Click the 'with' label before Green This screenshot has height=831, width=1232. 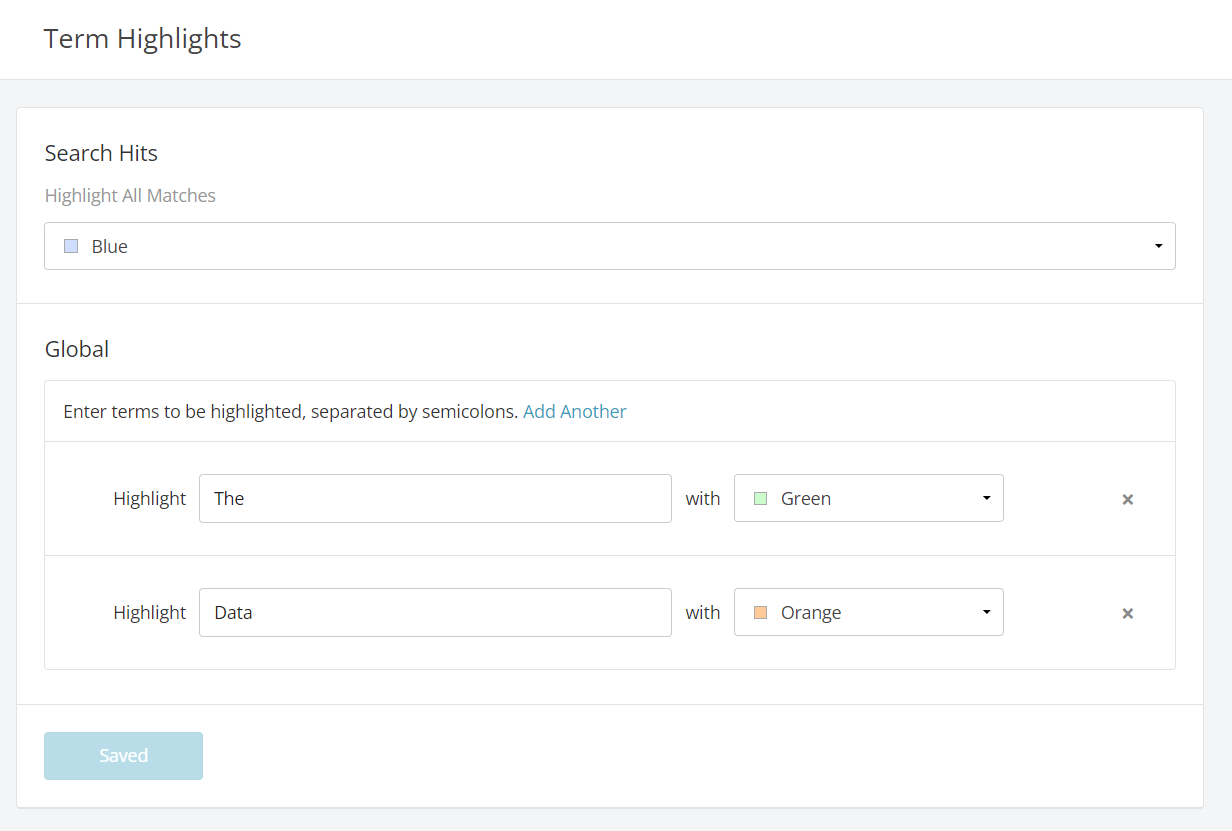coord(703,498)
